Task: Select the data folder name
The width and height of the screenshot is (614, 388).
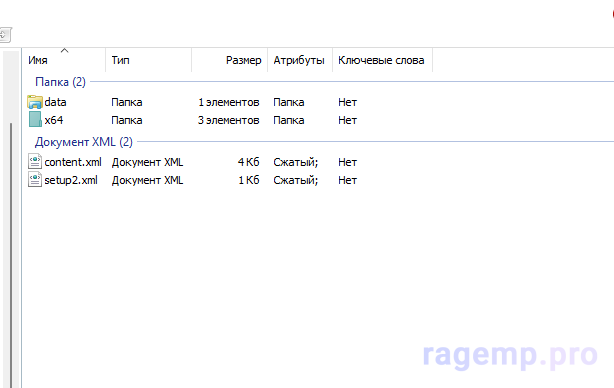Action: [55, 102]
